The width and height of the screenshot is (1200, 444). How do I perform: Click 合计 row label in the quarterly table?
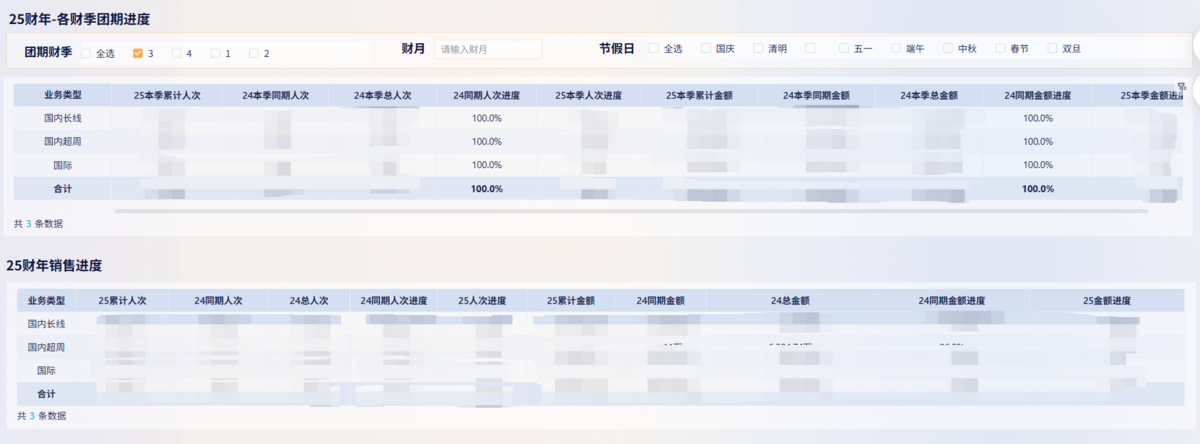[x=62, y=188]
